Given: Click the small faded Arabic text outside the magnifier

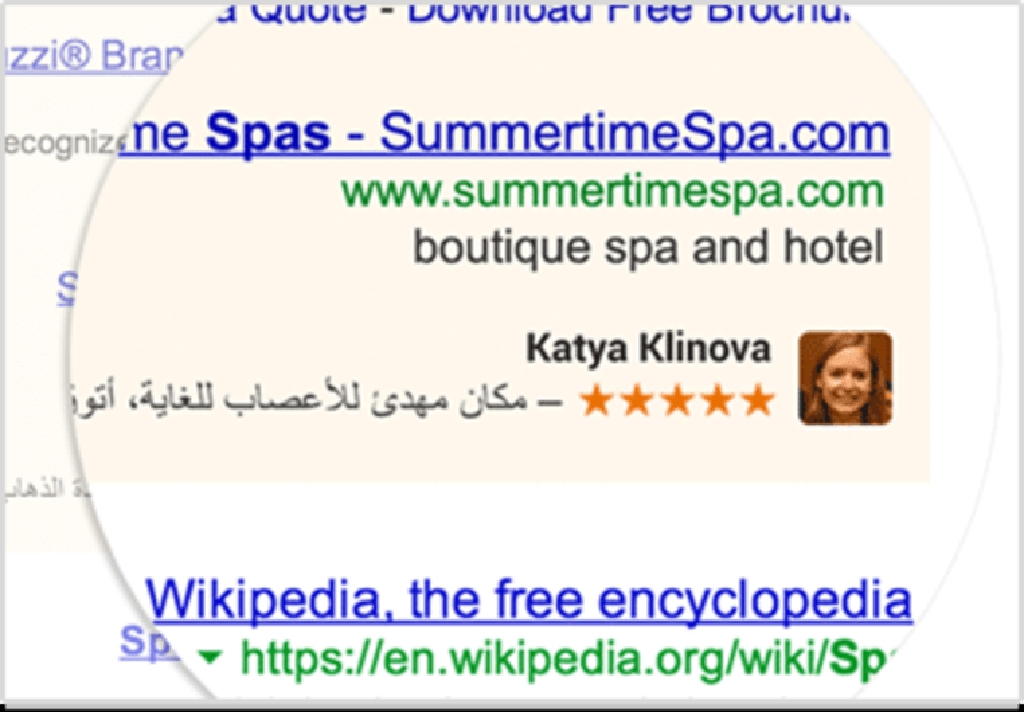Looking at the screenshot, I should tap(46, 489).
